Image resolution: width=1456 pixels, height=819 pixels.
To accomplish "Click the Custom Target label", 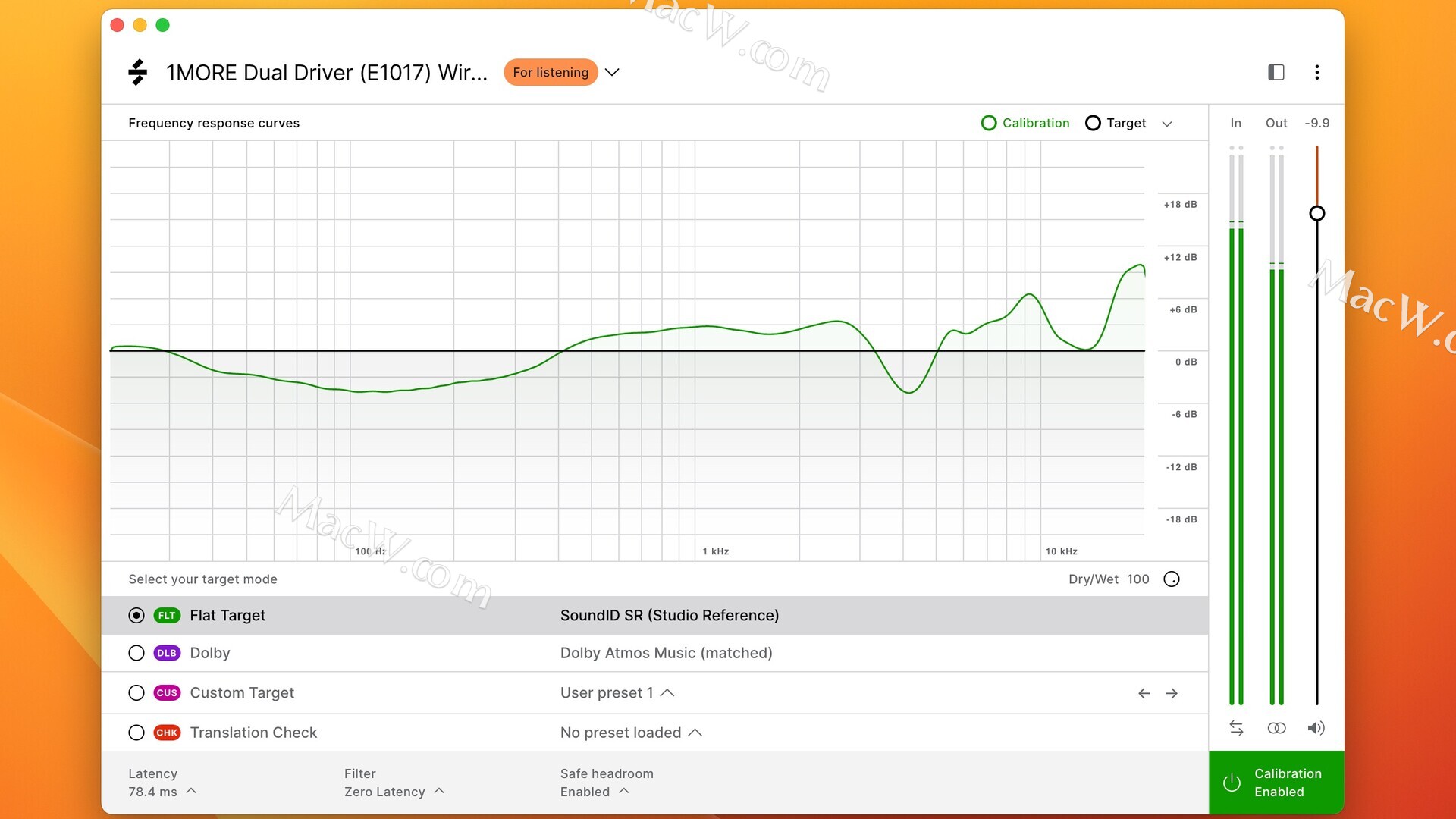I will [242, 693].
